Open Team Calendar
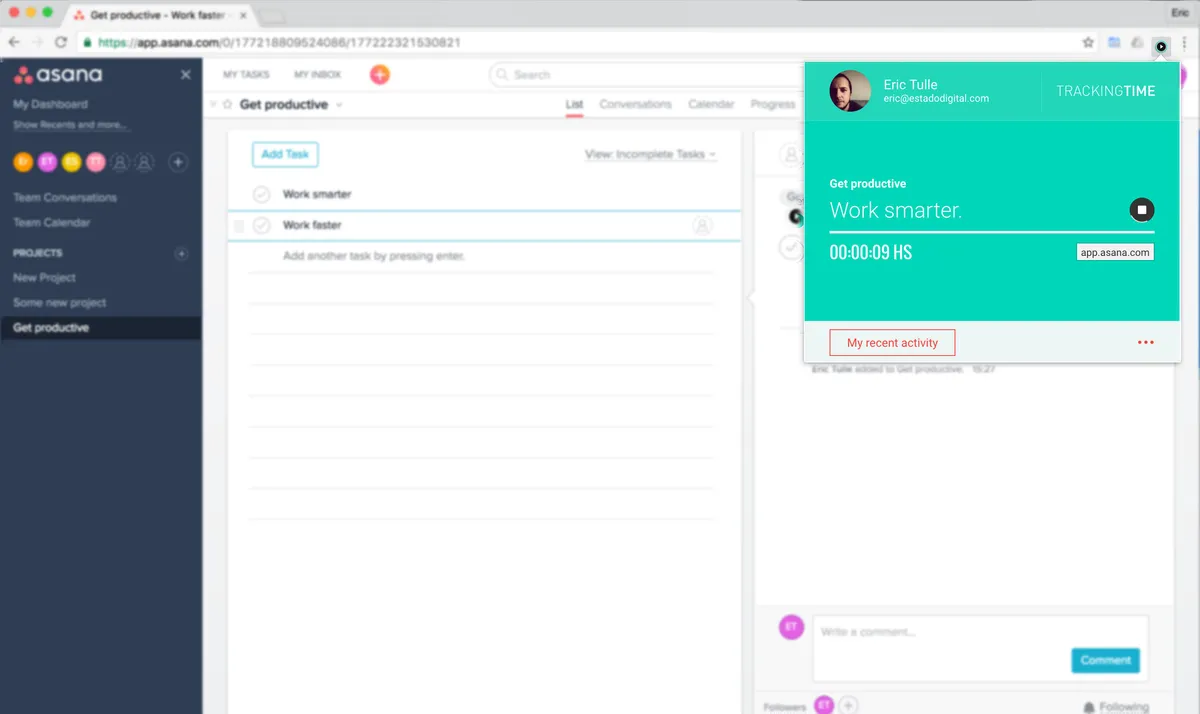The width and height of the screenshot is (1200, 714). (x=52, y=223)
